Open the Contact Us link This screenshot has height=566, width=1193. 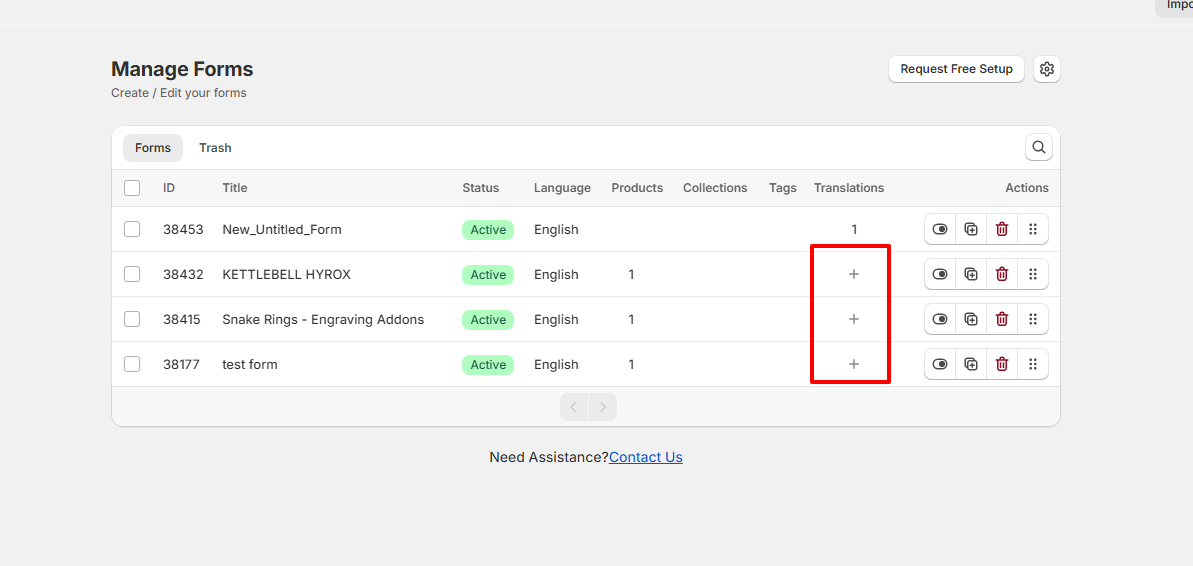pos(645,457)
